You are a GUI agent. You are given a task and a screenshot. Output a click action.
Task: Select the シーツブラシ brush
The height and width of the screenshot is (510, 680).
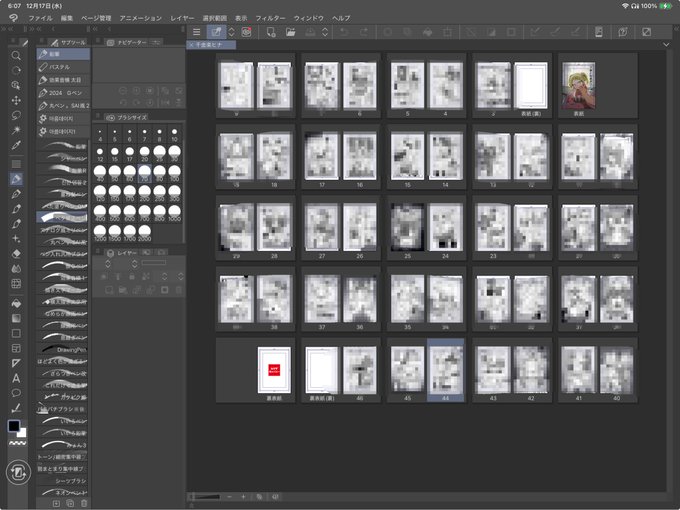[x=63, y=481]
